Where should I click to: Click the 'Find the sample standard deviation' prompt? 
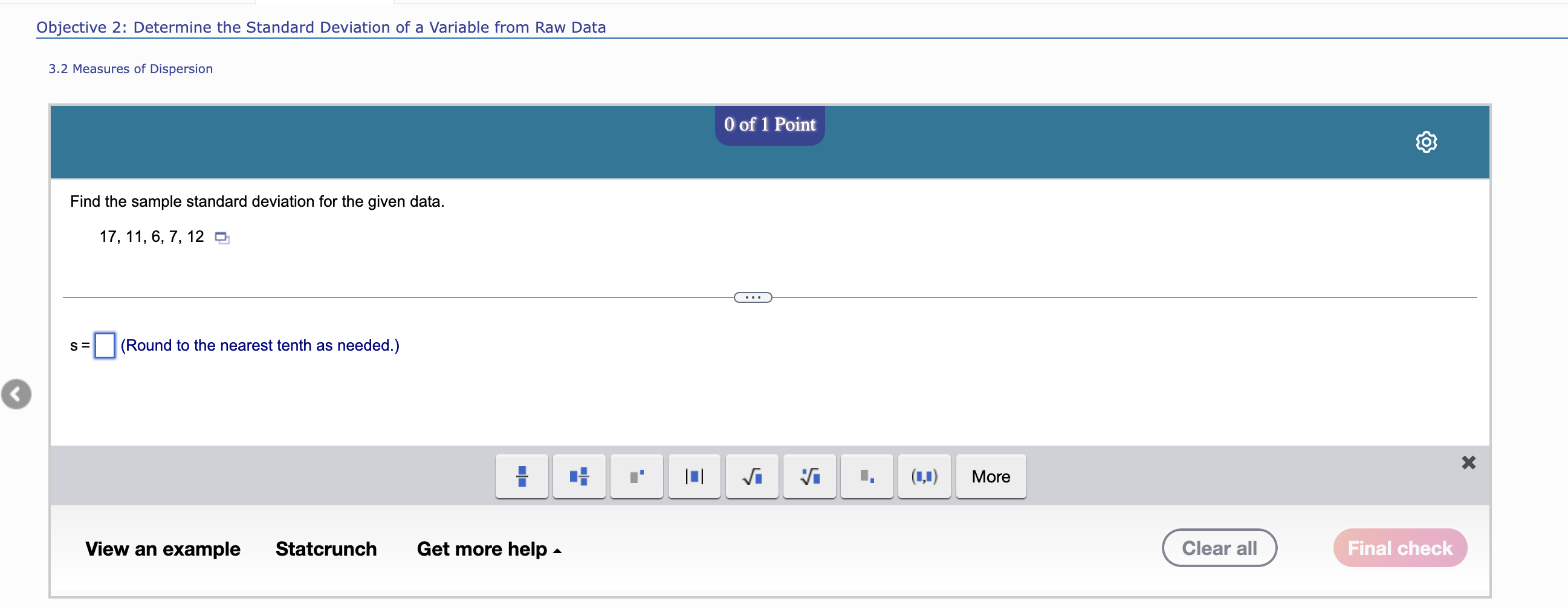tap(257, 201)
